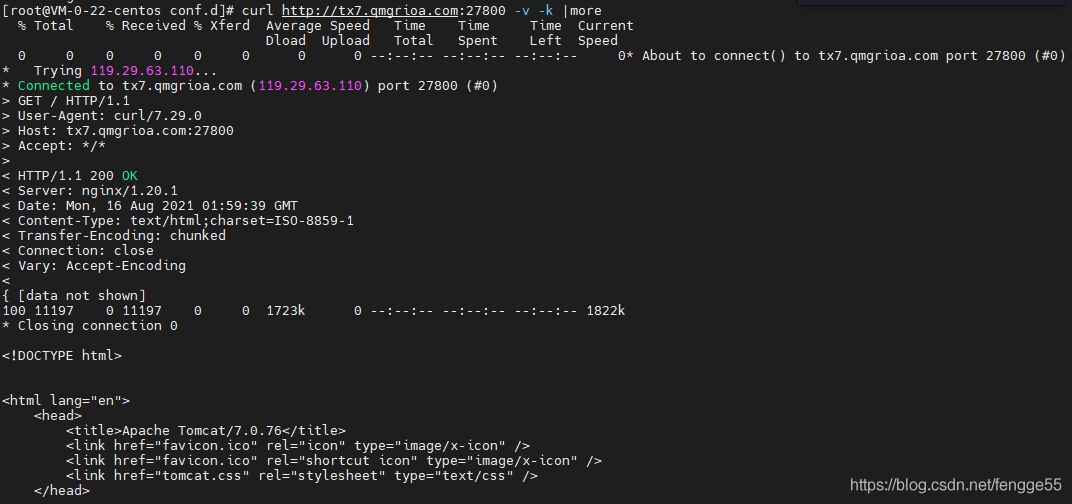Image resolution: width=1072 pixels, height=504 pixels.
Task: Click the Vary: Accept-Encoding header line
Action: point(94,266)
